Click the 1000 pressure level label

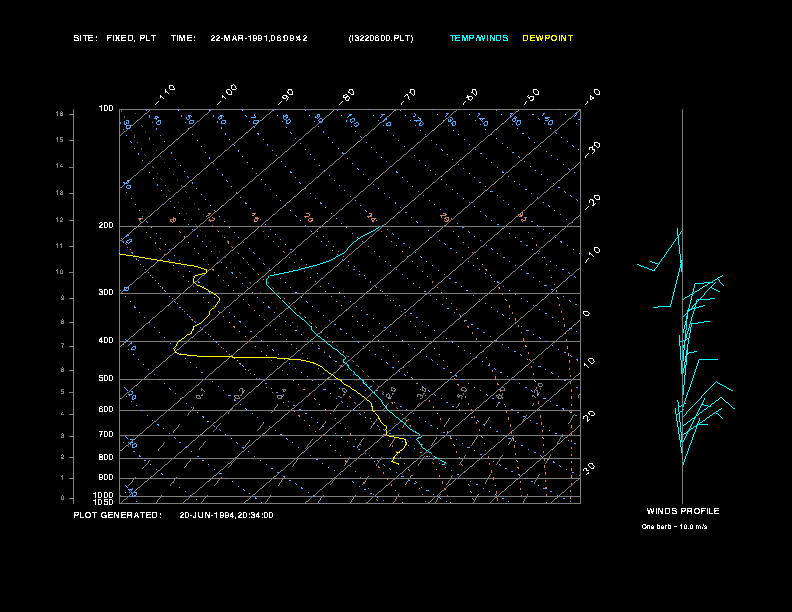click(104, 495)
